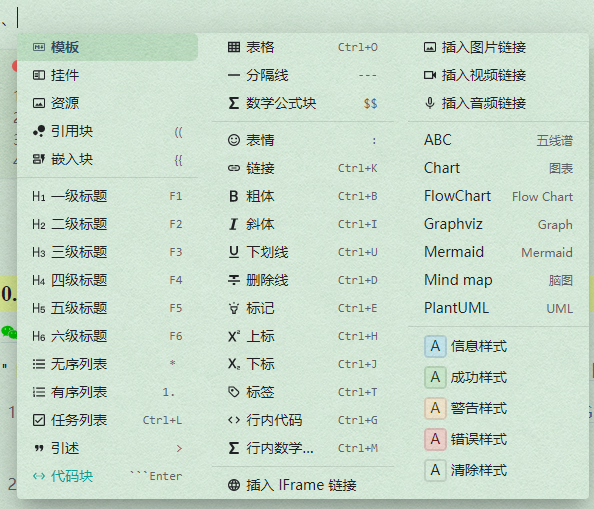Apply 清除样式 clear swatch
This screenshot has width=594, height=509.
tap(435, 471)
